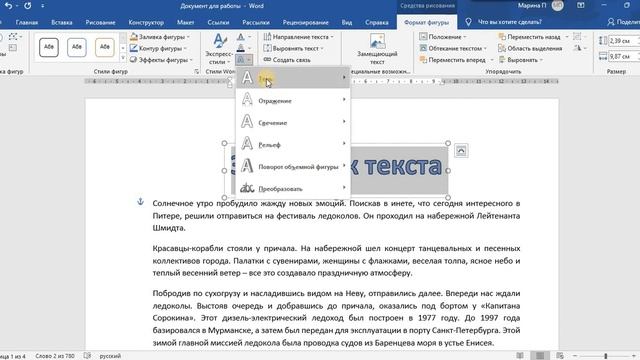Click the anchor icon near the paragraph
This screenshot has height=360, width=640.
(140, 202)
